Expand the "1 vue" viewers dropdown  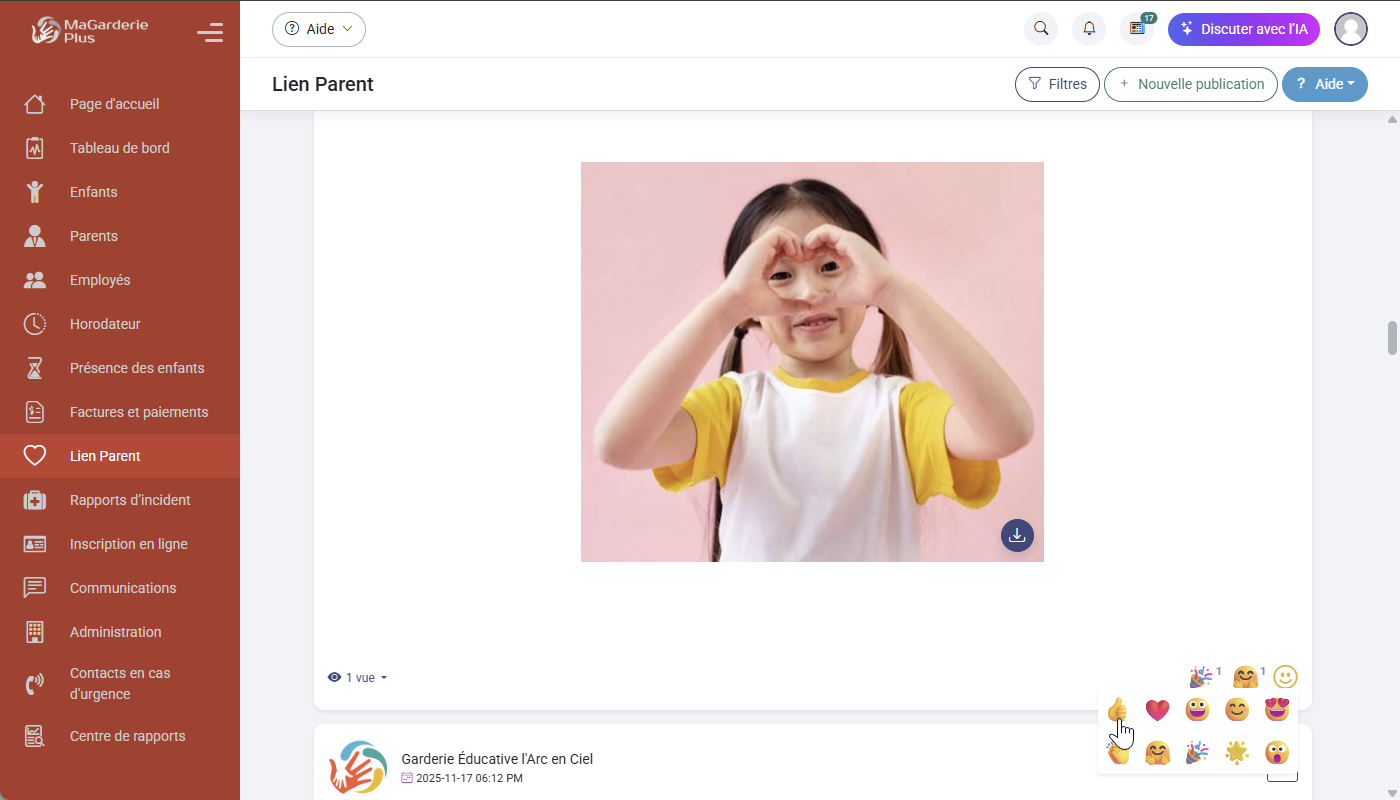358,678
